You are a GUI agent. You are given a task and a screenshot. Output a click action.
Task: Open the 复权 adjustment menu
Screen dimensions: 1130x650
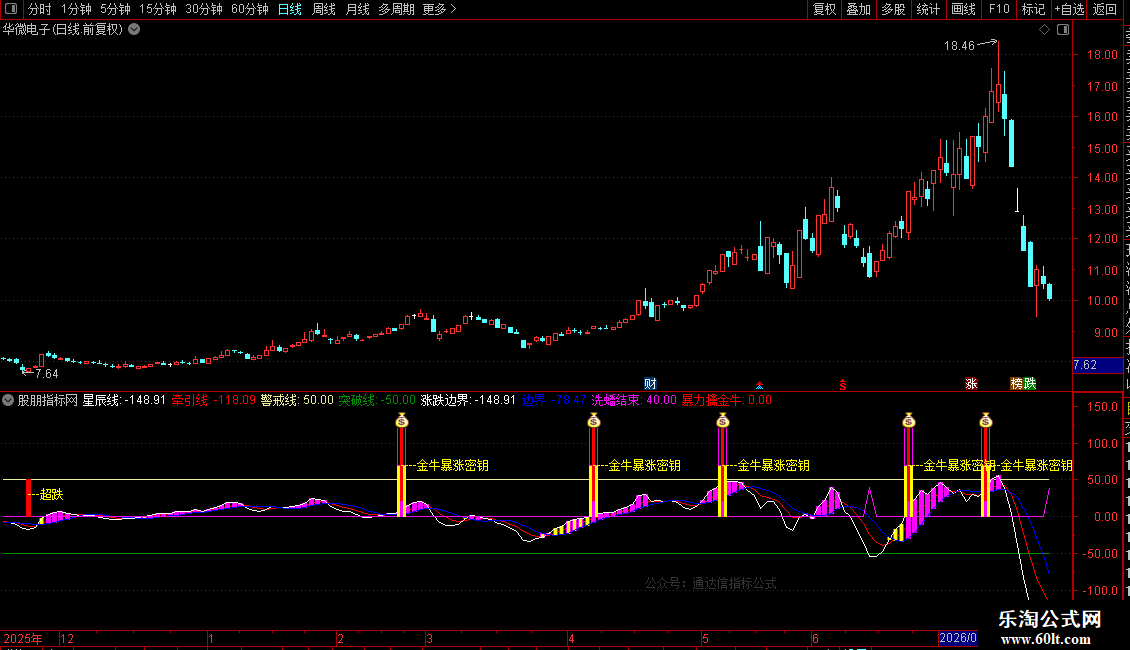[x=824, y=9]
